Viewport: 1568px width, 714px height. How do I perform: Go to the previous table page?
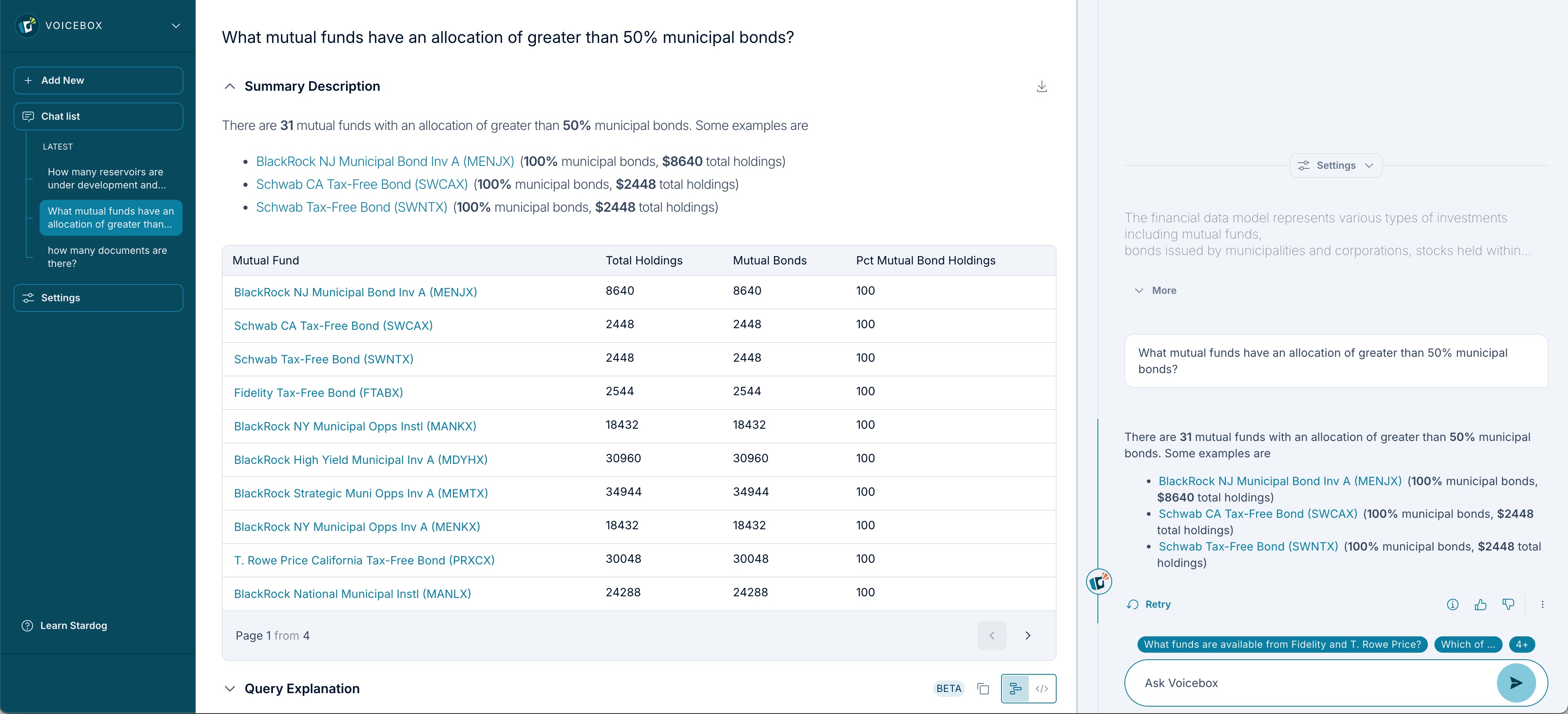click(992, 636)
